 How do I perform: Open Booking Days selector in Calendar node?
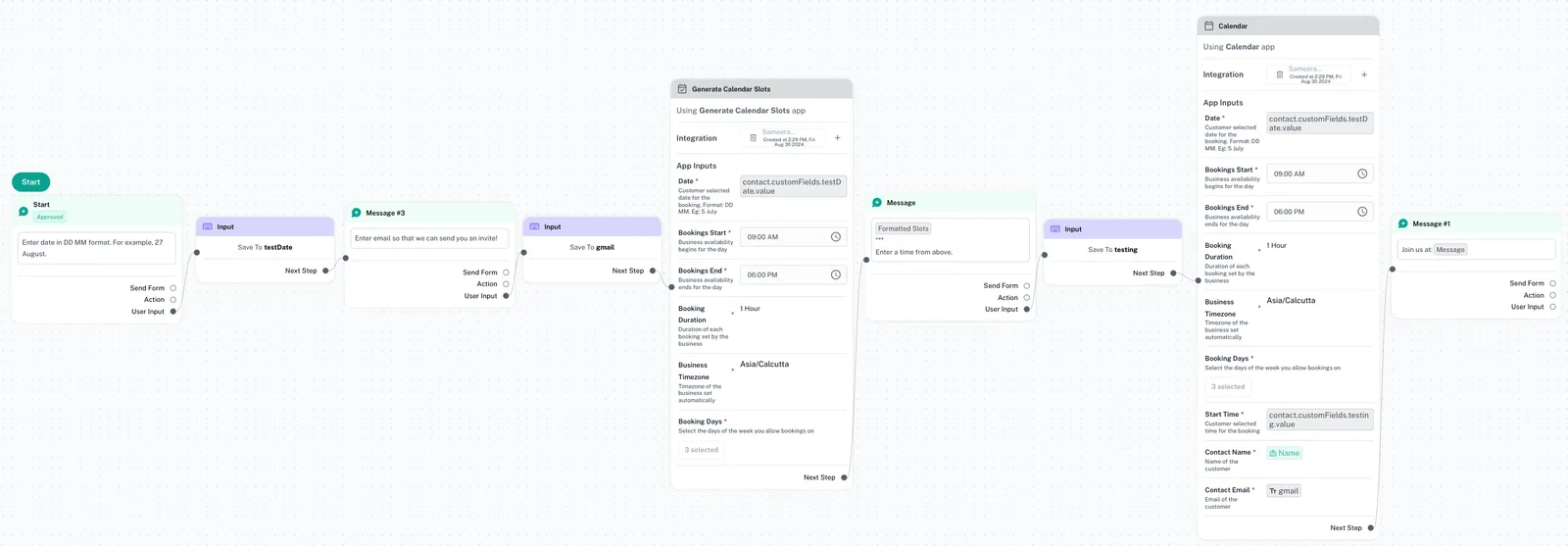[x=1228, y=387]
